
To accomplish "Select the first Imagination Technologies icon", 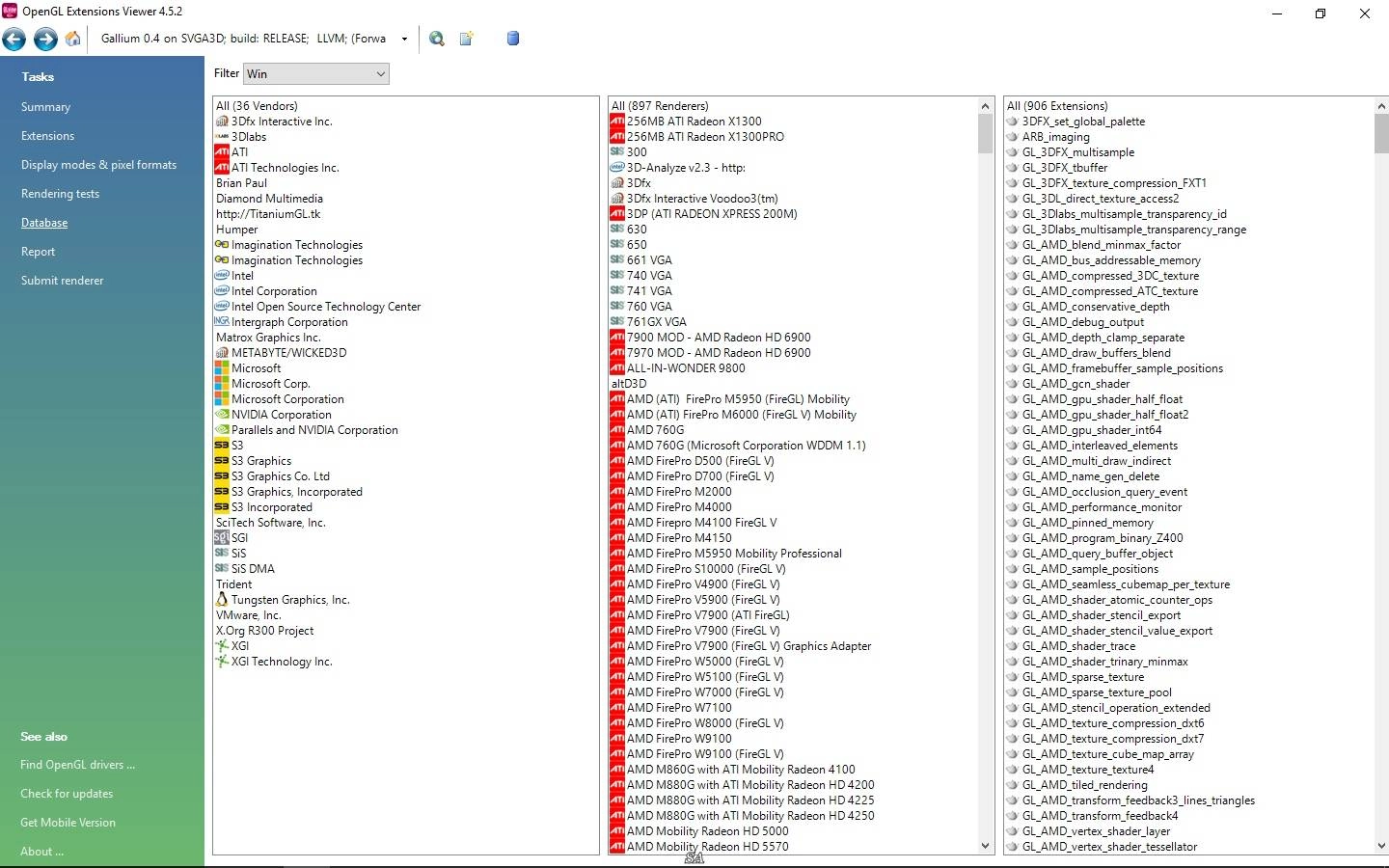I will [222, 245].
